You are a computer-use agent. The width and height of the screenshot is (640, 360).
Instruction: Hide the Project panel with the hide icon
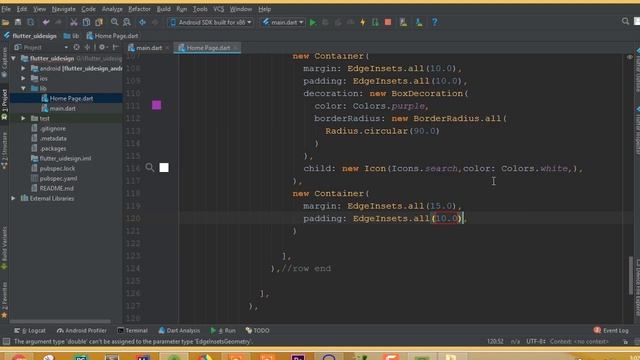click(116, 47)
